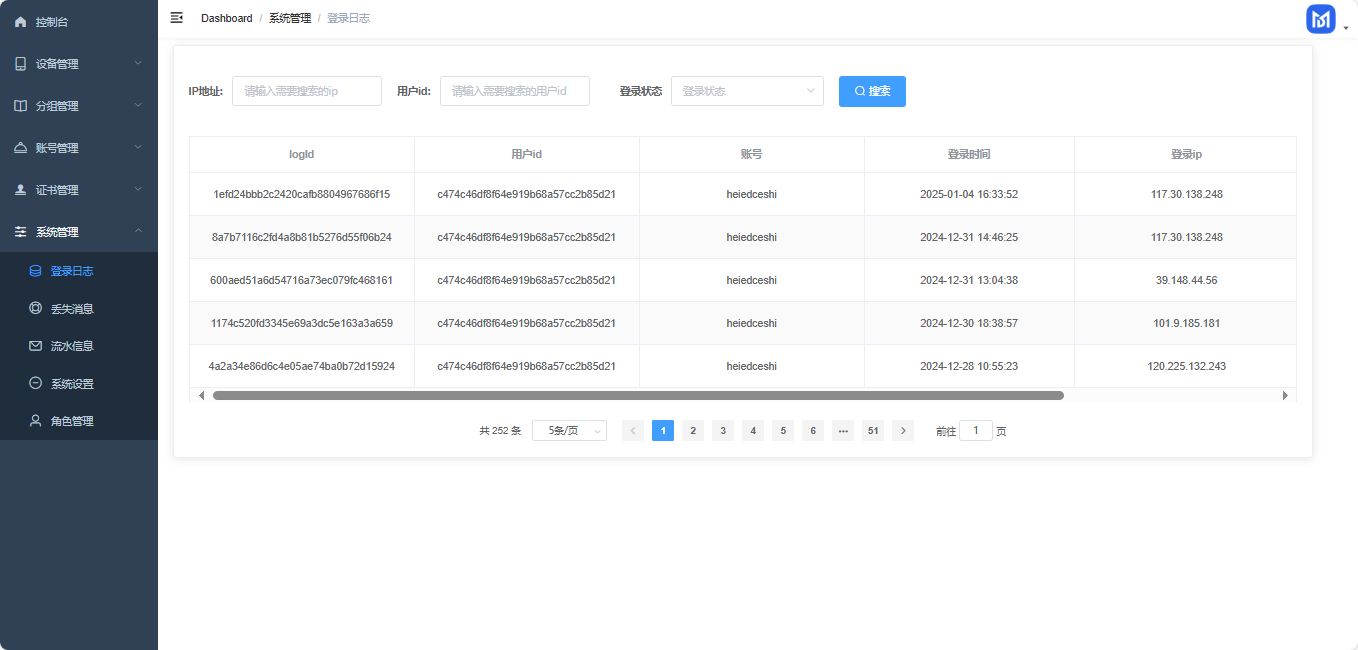
Task: Go to page 51 of results
Action: click(873, 431)
